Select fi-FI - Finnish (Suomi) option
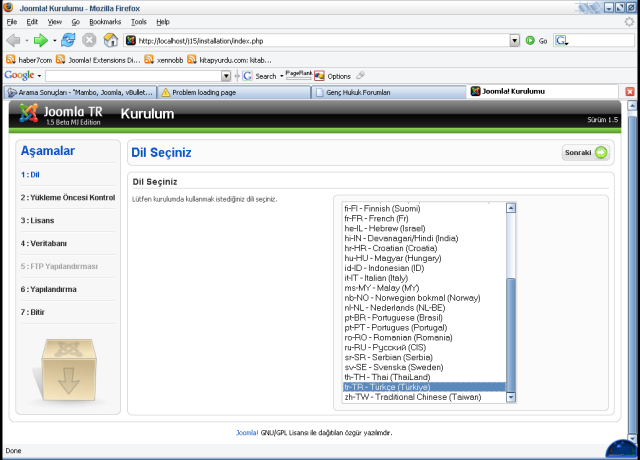Viewport: 640px width, 460px height. [424, 209]
